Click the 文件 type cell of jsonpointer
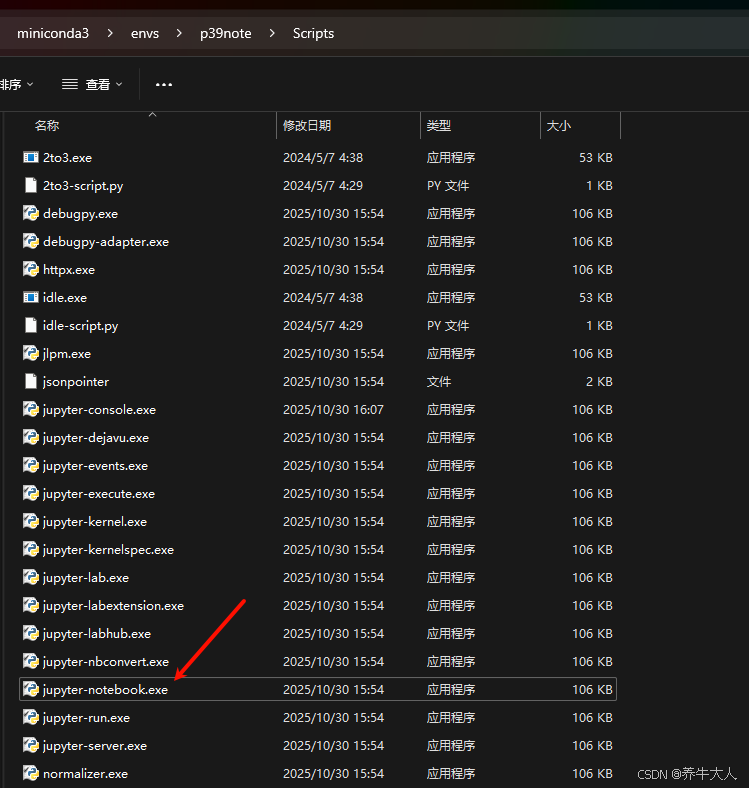 (x=438, y=382)
